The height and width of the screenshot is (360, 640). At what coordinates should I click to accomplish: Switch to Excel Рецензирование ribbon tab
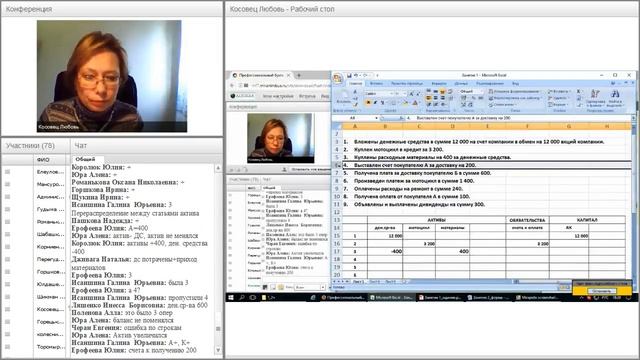point(490,84)
